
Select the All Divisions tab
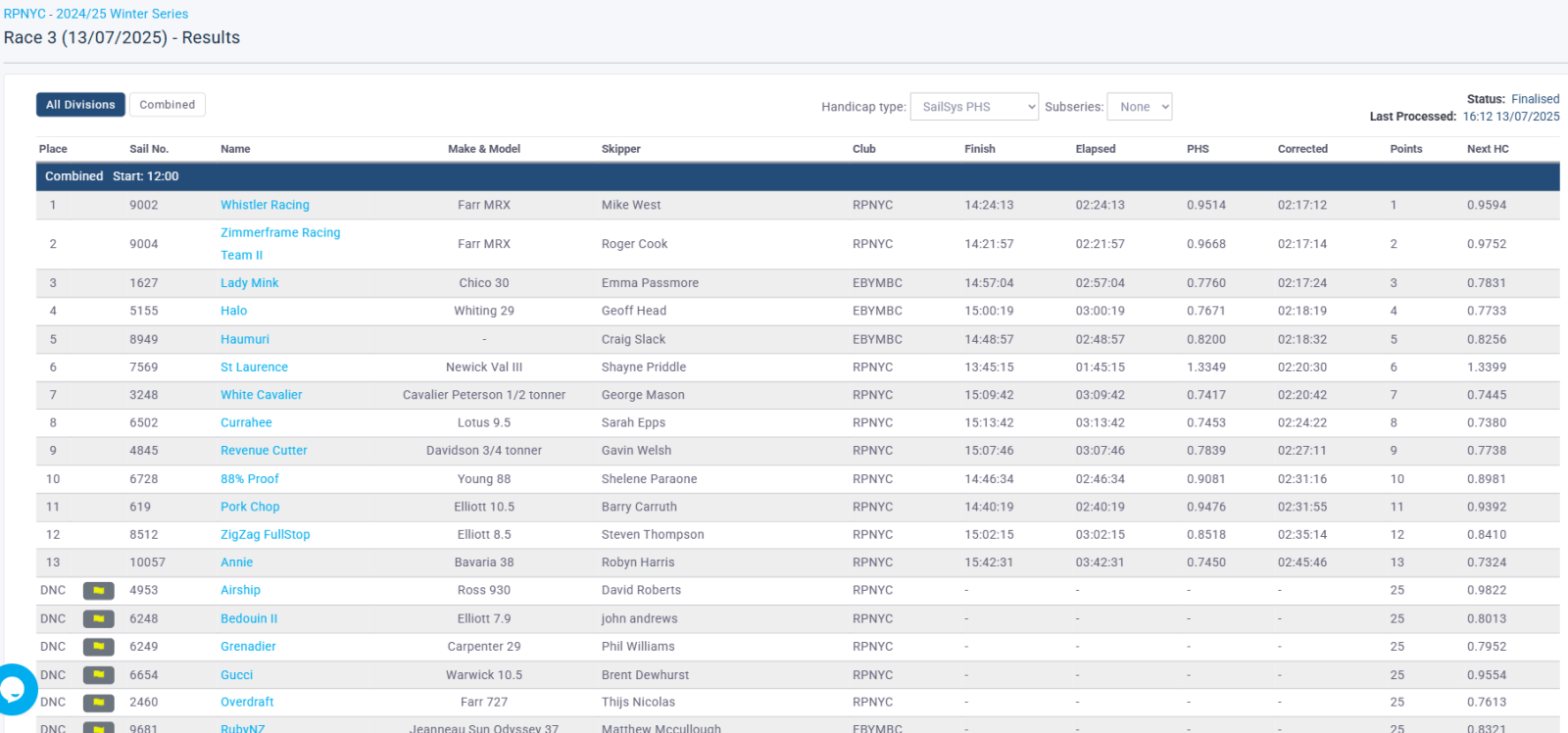pos(80,105)
